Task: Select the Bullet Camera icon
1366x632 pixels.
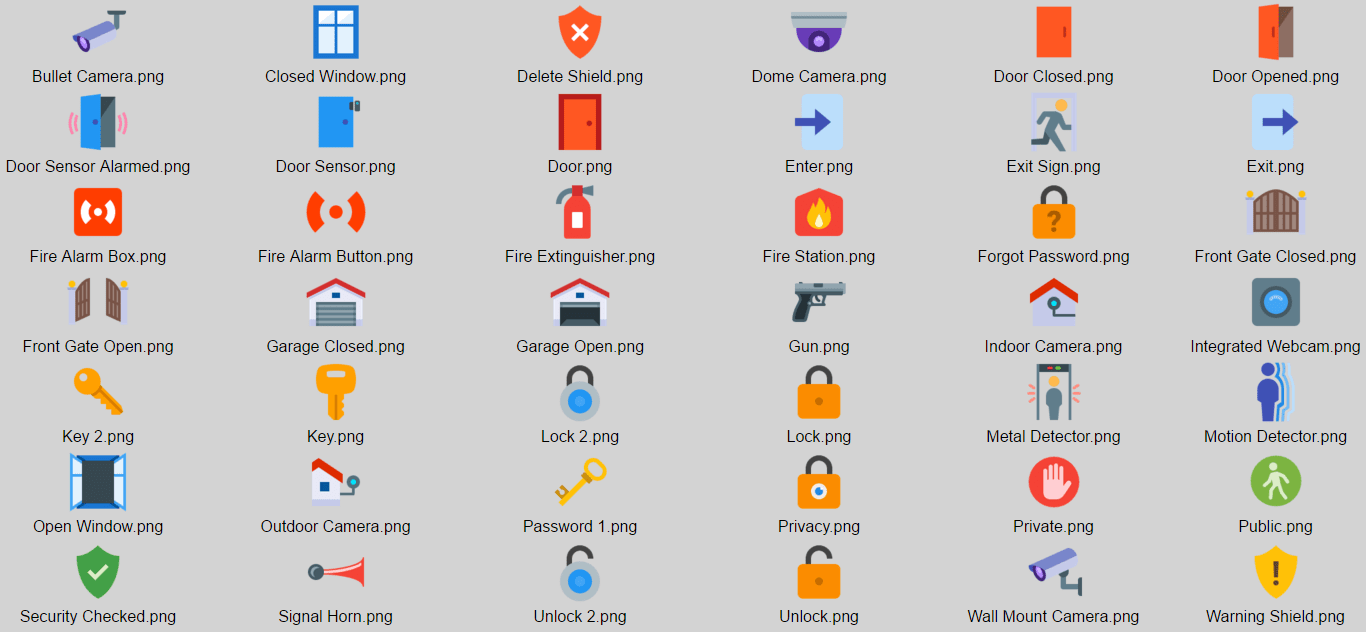Action: pyautogui.click(x=98, y=32)
